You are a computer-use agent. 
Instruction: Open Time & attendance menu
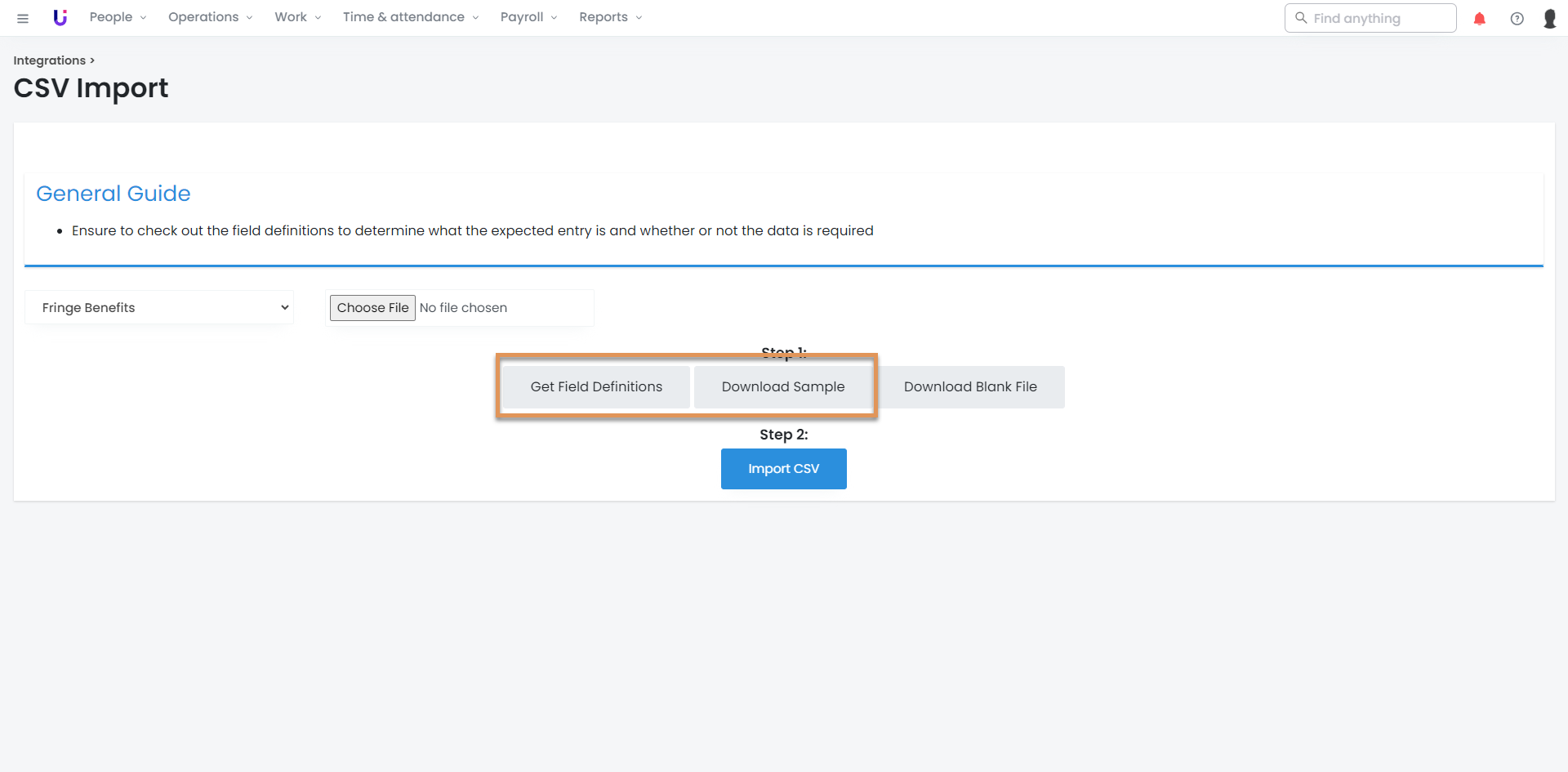point(410,17)
